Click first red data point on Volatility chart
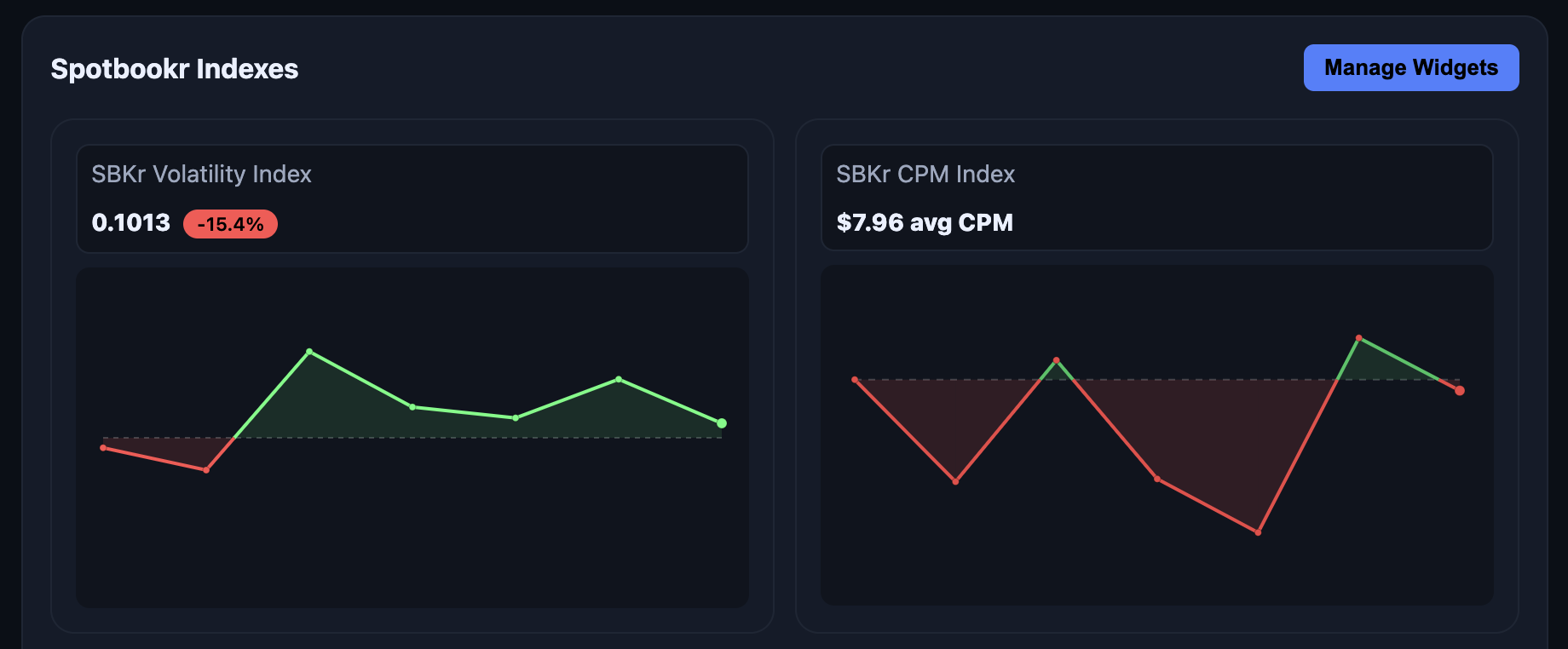Viewport: 1568px width, 649px height. pos(103,448)
